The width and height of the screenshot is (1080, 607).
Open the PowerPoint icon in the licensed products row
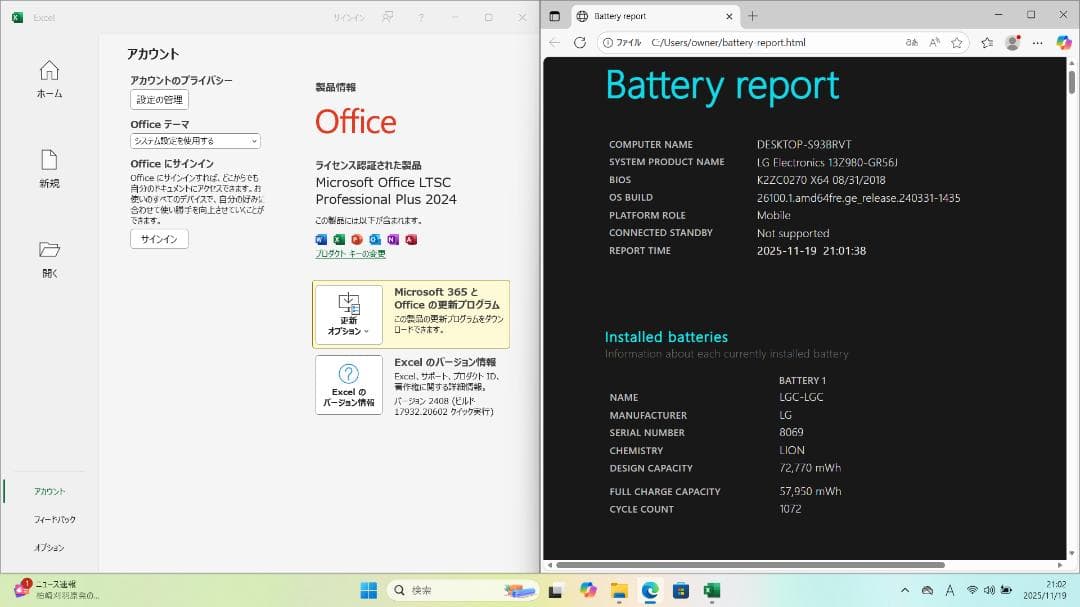(x=358, y=239)
